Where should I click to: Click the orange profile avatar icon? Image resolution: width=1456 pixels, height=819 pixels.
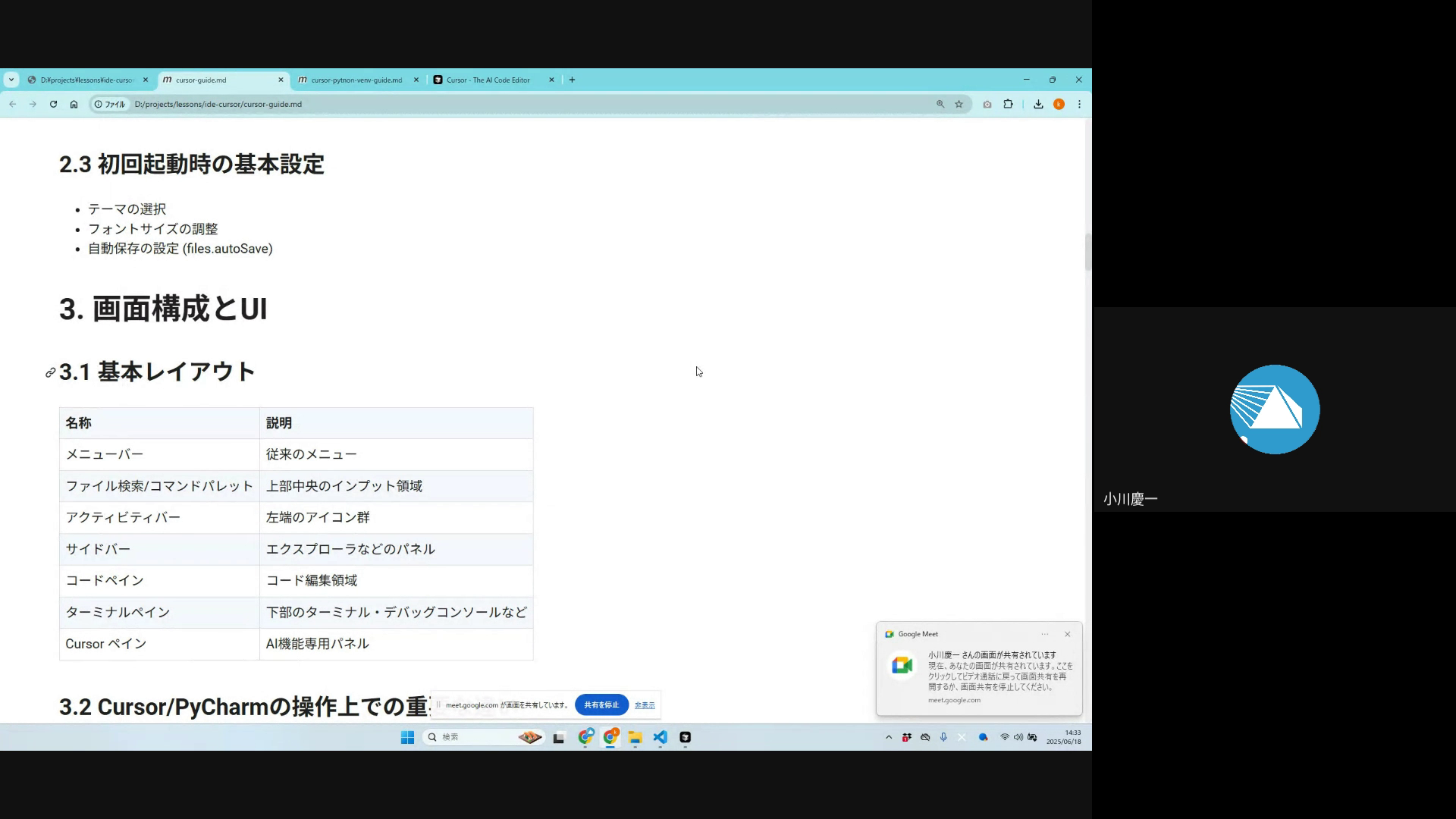pos(1059,104)
